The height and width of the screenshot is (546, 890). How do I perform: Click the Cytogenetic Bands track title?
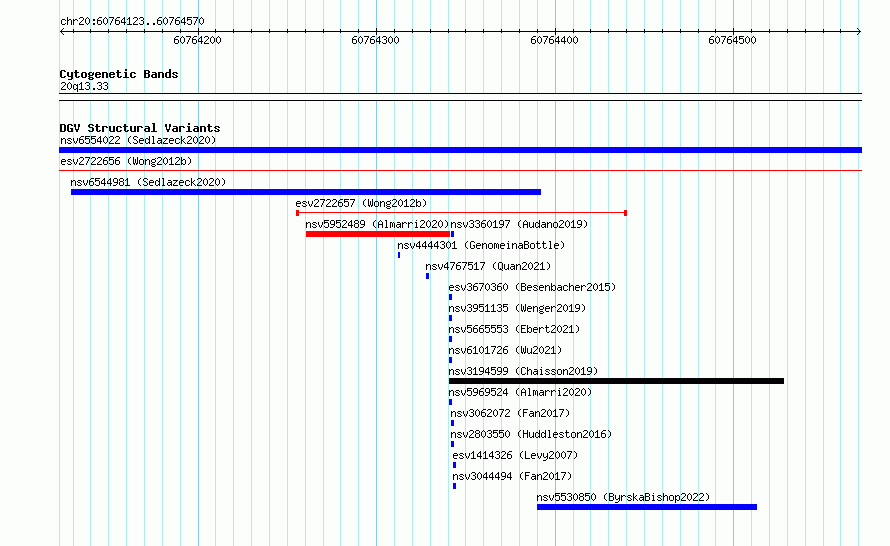click(119, 74)
